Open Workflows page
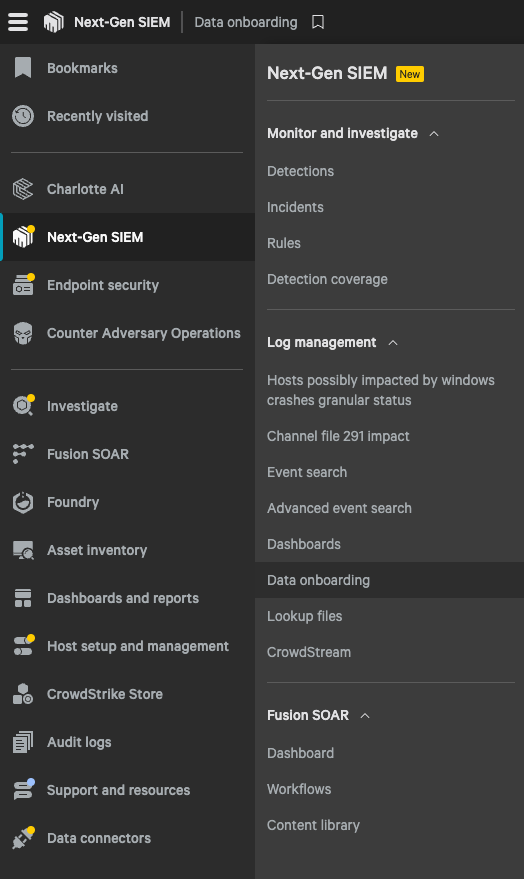Image resolution: width=524 pixels, height=879 pixels. click(x=299, y=789)
